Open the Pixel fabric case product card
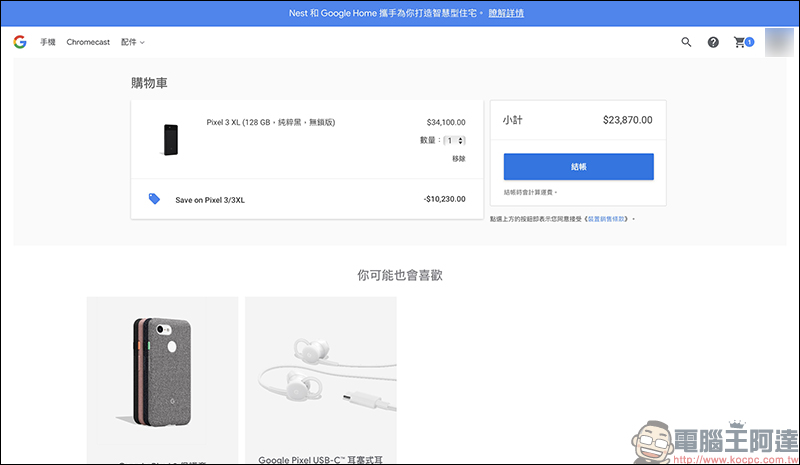Viewport: 800px width, 465px height. click(x=162, y=380)
